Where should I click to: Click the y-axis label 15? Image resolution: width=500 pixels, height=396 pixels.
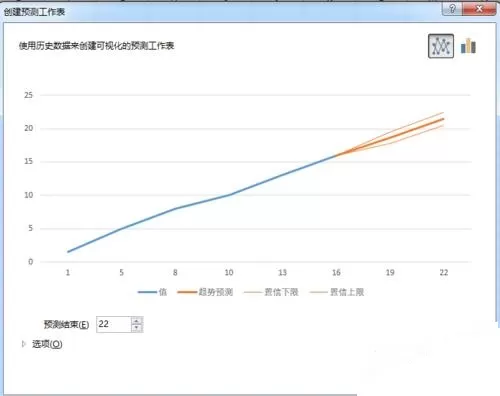[29, 161]
